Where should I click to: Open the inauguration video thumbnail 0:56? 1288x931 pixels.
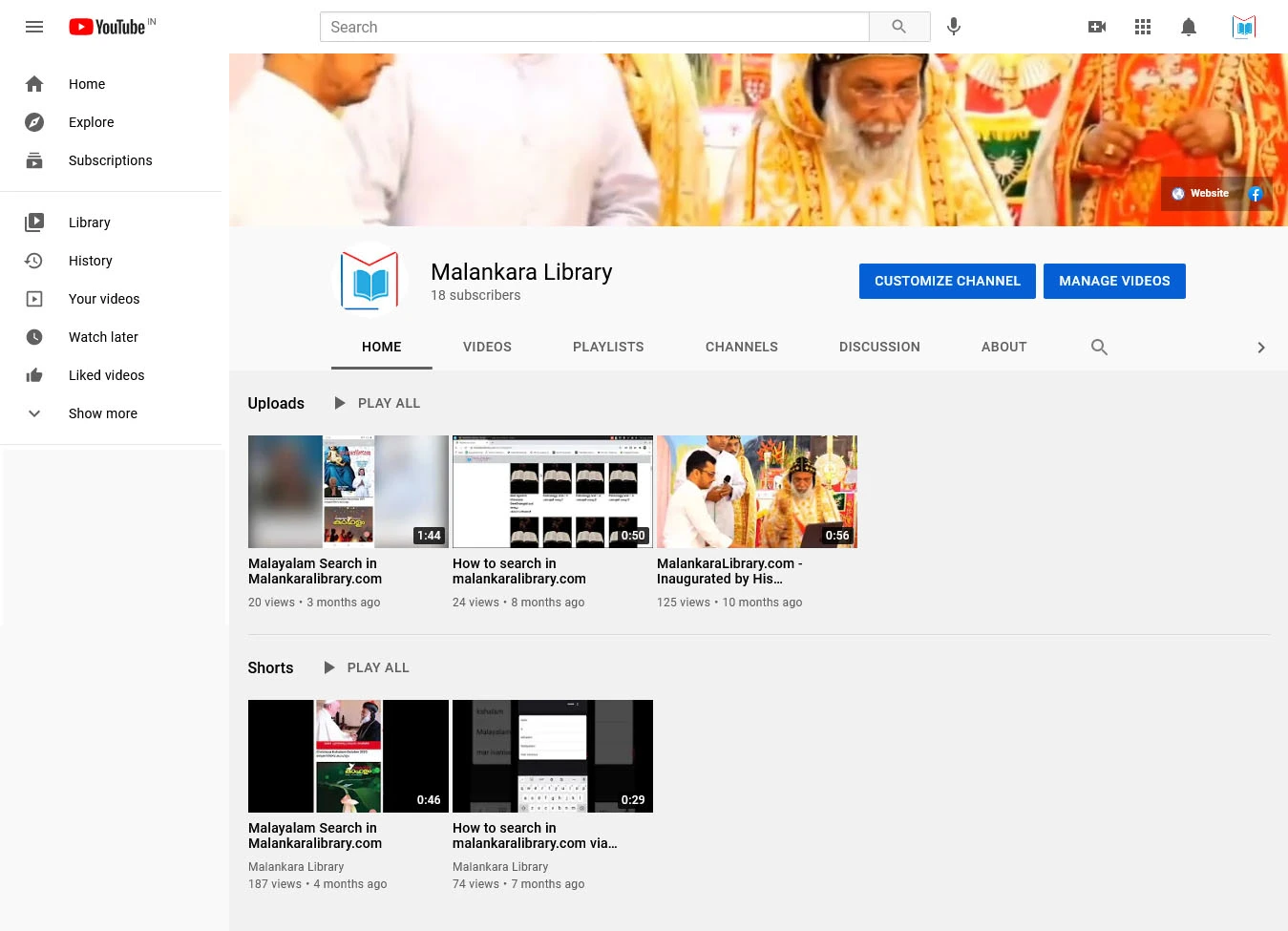tap(757, 492)
